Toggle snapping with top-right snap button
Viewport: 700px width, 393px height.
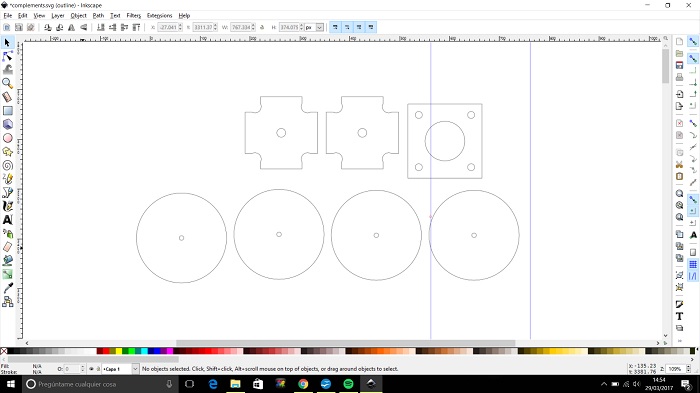tap(692, 42)
